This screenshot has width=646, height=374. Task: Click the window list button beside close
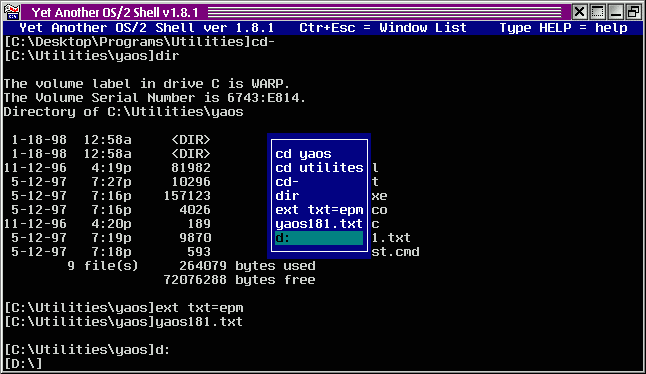pyautogui.click(x=597, y=12)
